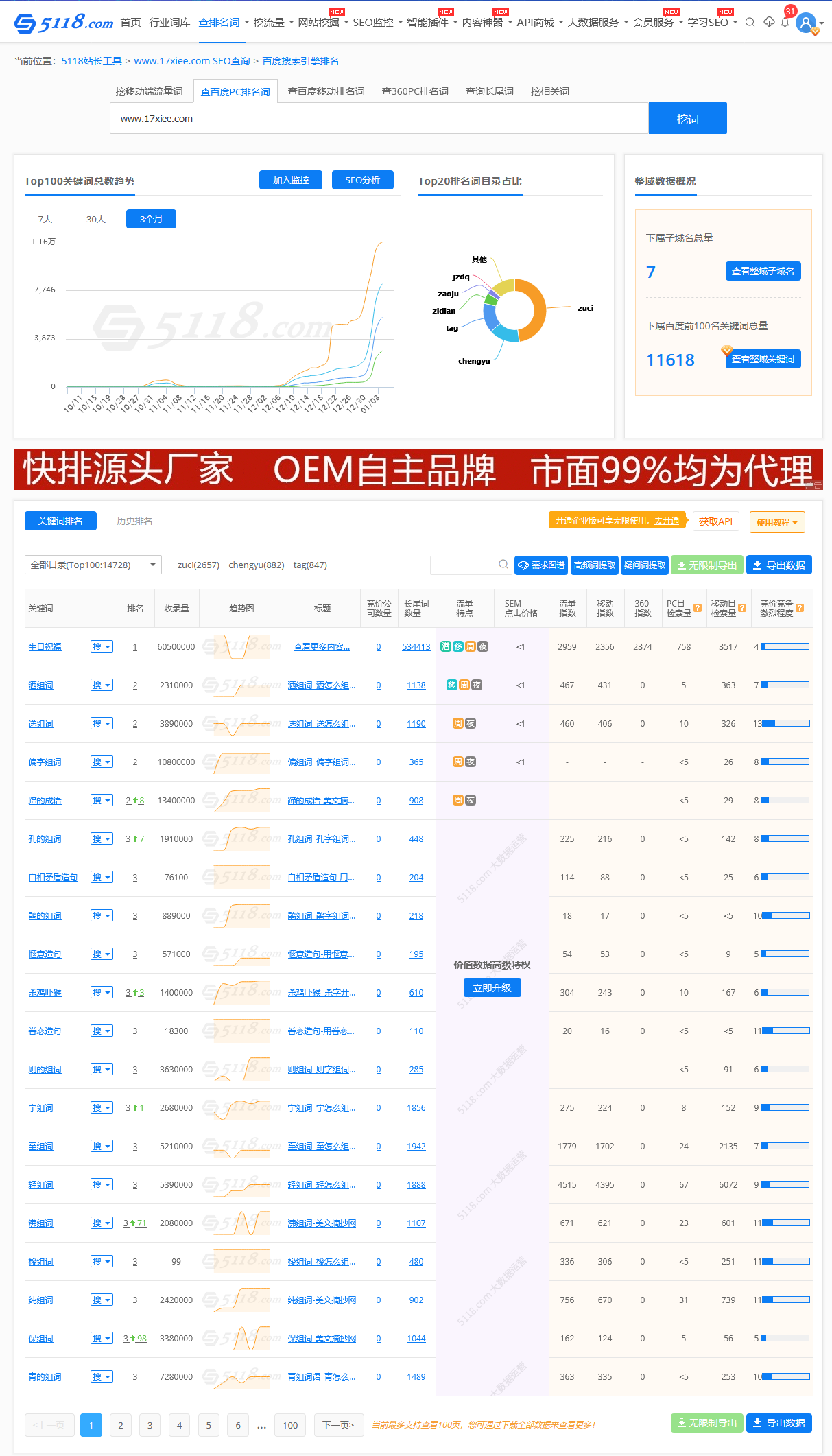This screenshot has height=1456, width=832.
Task: Click the cloud download icon in header
Action: 769,23
